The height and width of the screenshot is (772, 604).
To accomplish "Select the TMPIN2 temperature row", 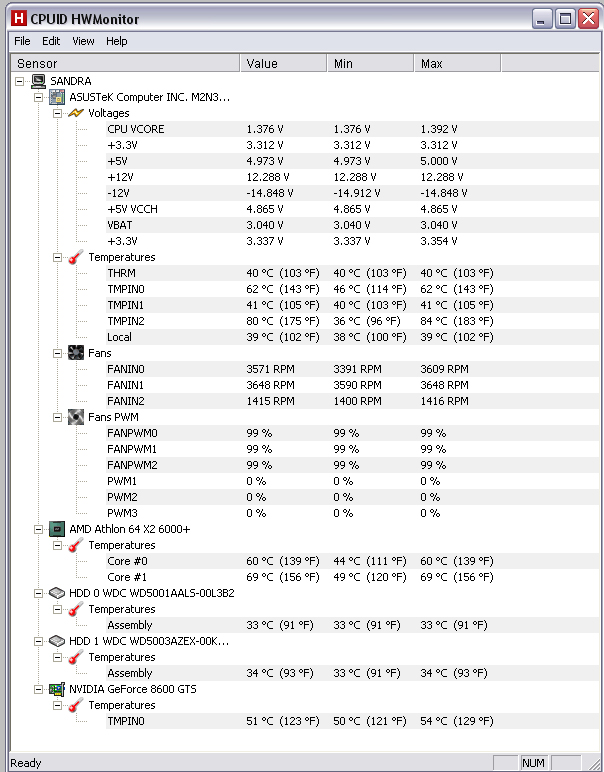I will pyautogui.click(x=352, y=321).
